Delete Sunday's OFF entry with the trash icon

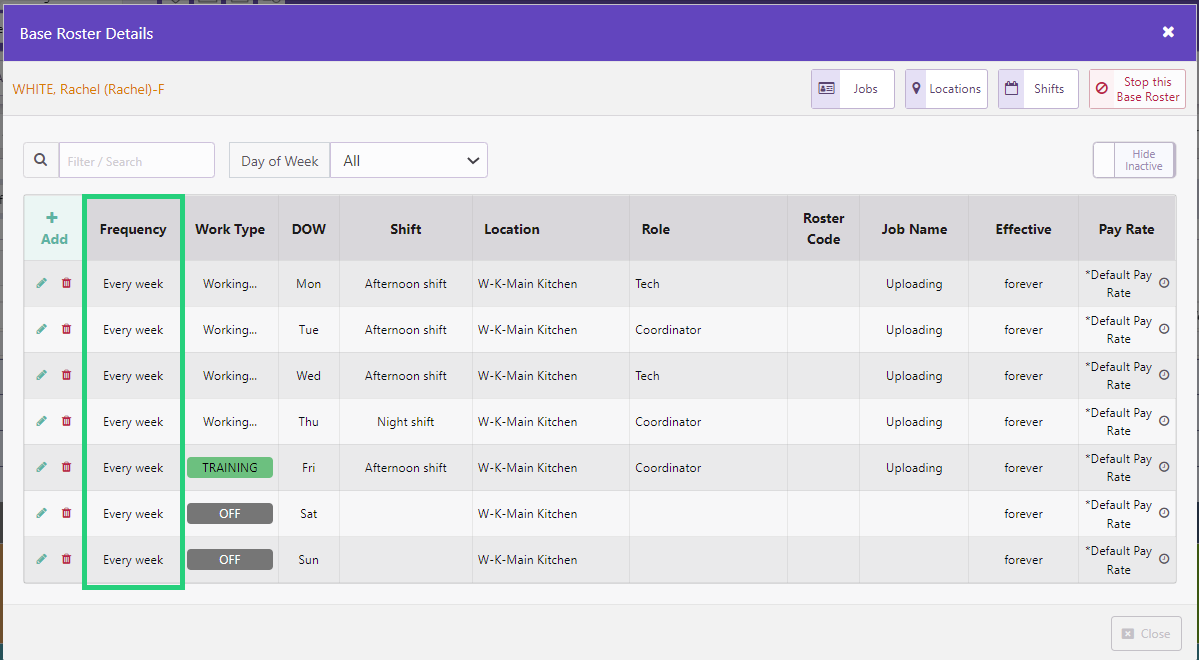click(x=66, y=559)
